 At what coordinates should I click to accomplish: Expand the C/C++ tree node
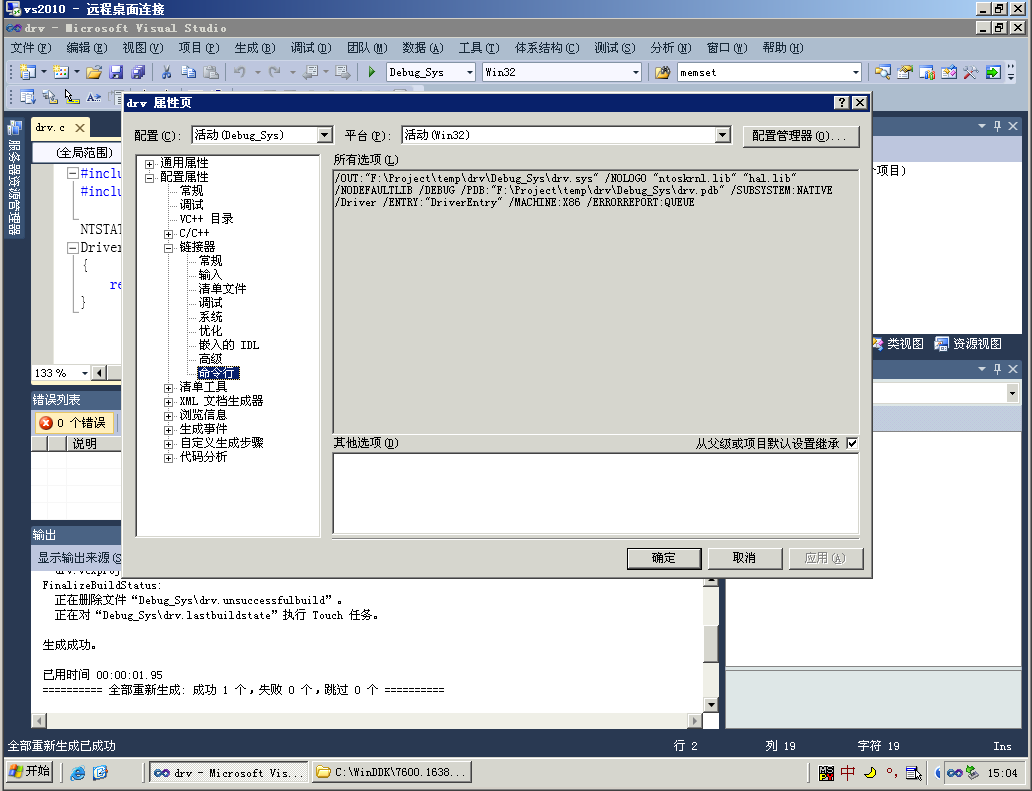tap(169, 233)
